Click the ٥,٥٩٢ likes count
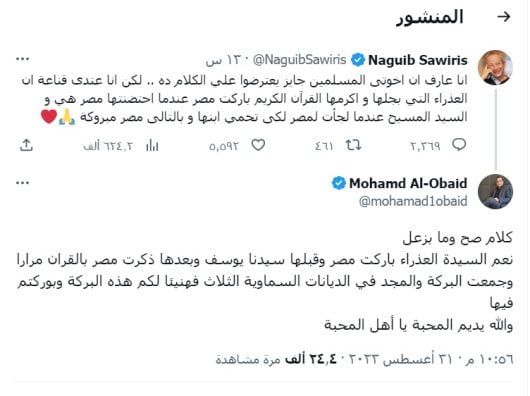The image size is (530, 396). click(x=224, y=146)
